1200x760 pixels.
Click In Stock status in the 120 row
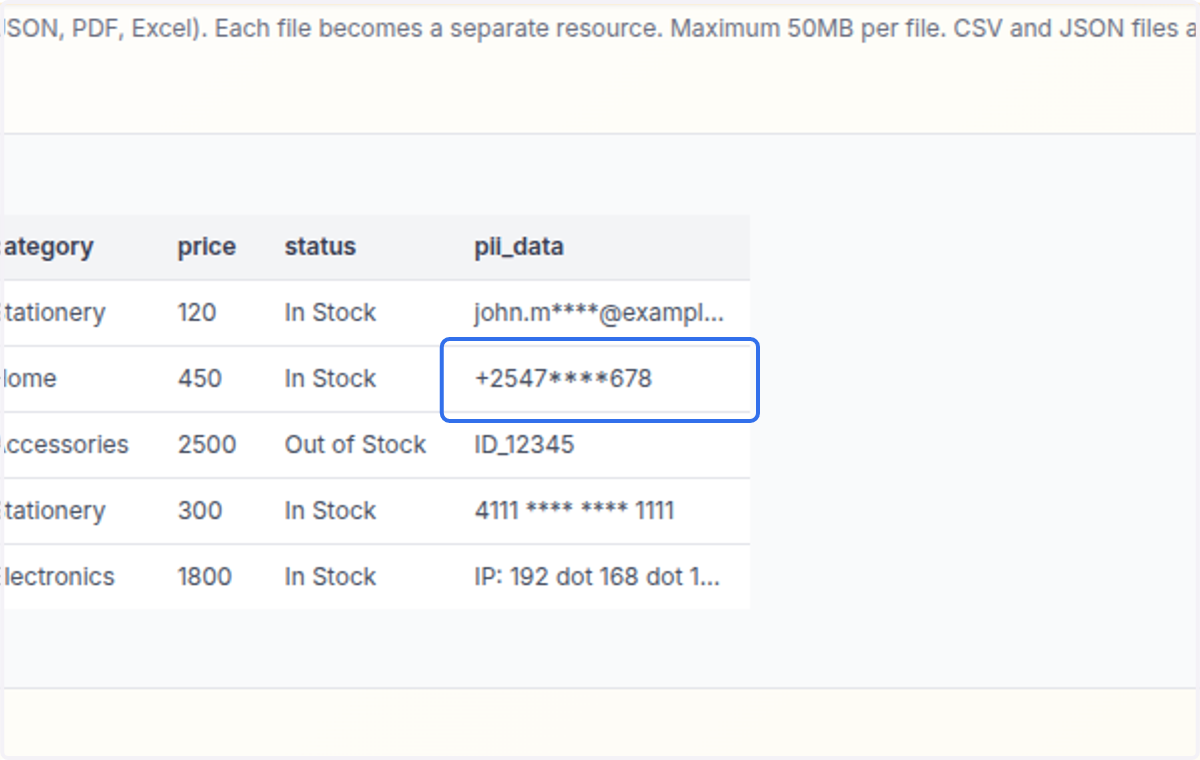coord(330,313)
